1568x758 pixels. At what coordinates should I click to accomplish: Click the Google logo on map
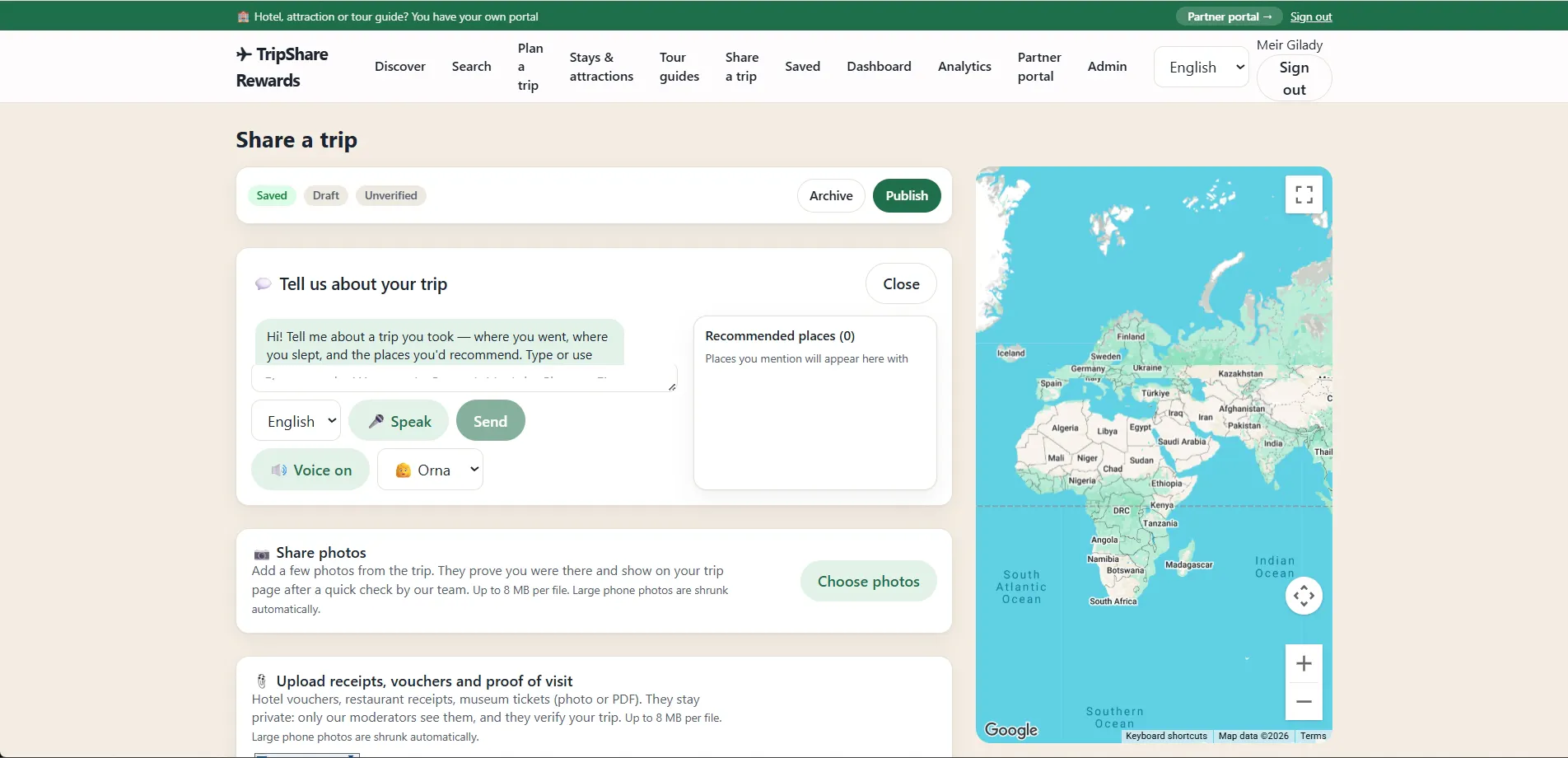1011,730
